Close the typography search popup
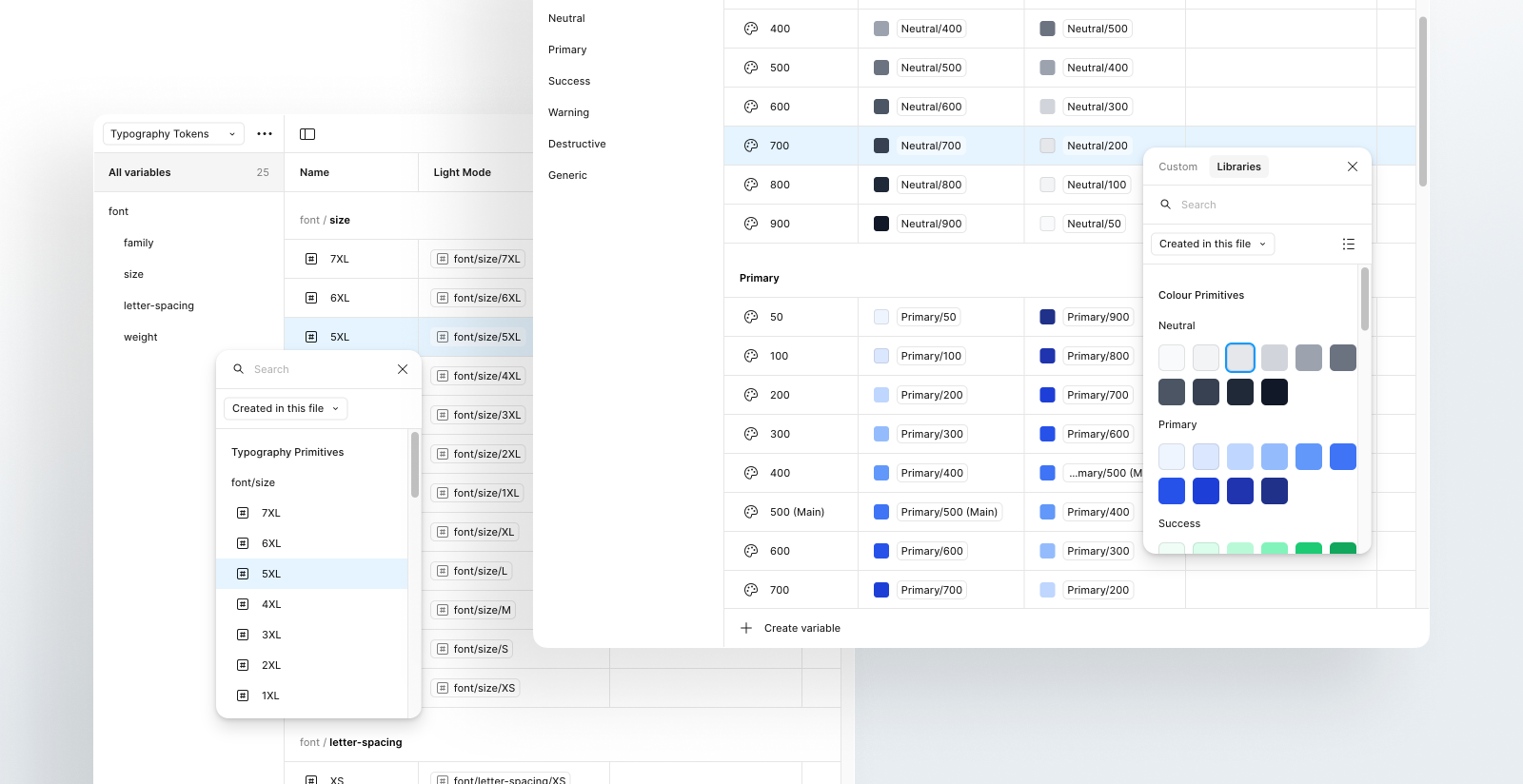This screenshot has width=1523, height=784. pos(403,369)
